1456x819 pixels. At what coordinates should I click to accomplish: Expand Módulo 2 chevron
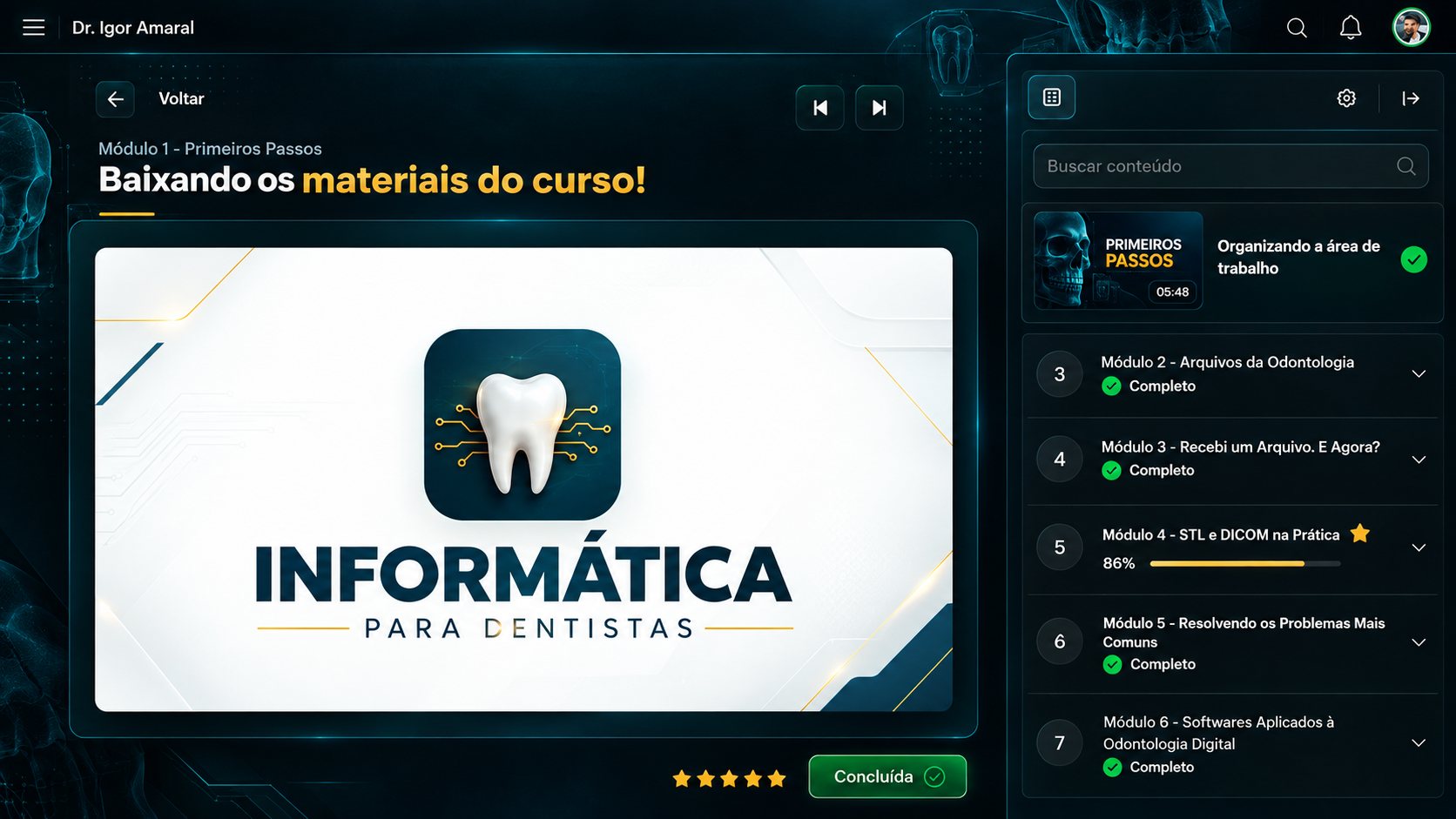[x=1419, y=373]
